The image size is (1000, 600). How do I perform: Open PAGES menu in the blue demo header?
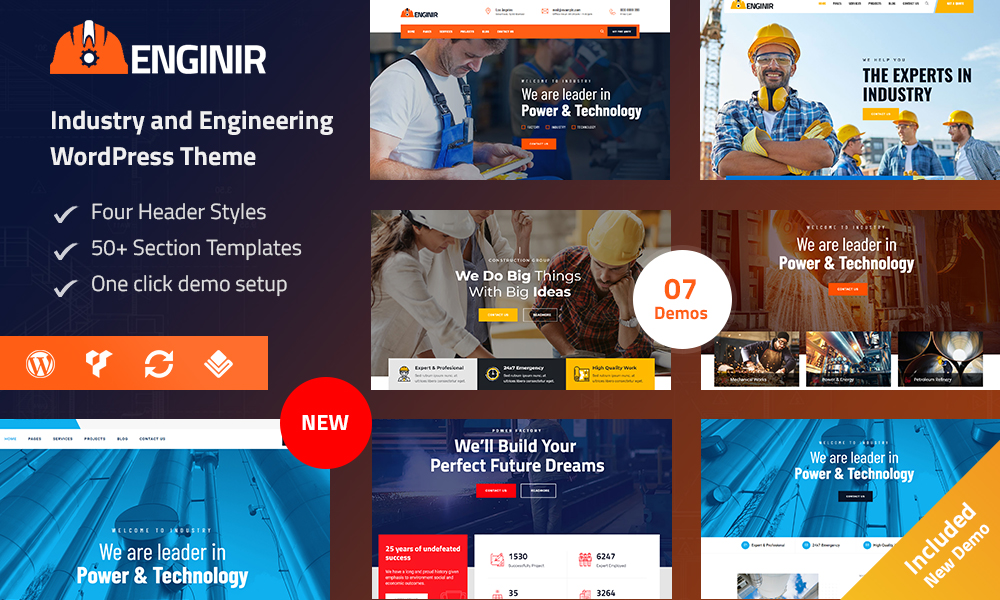tap(35, 439)
